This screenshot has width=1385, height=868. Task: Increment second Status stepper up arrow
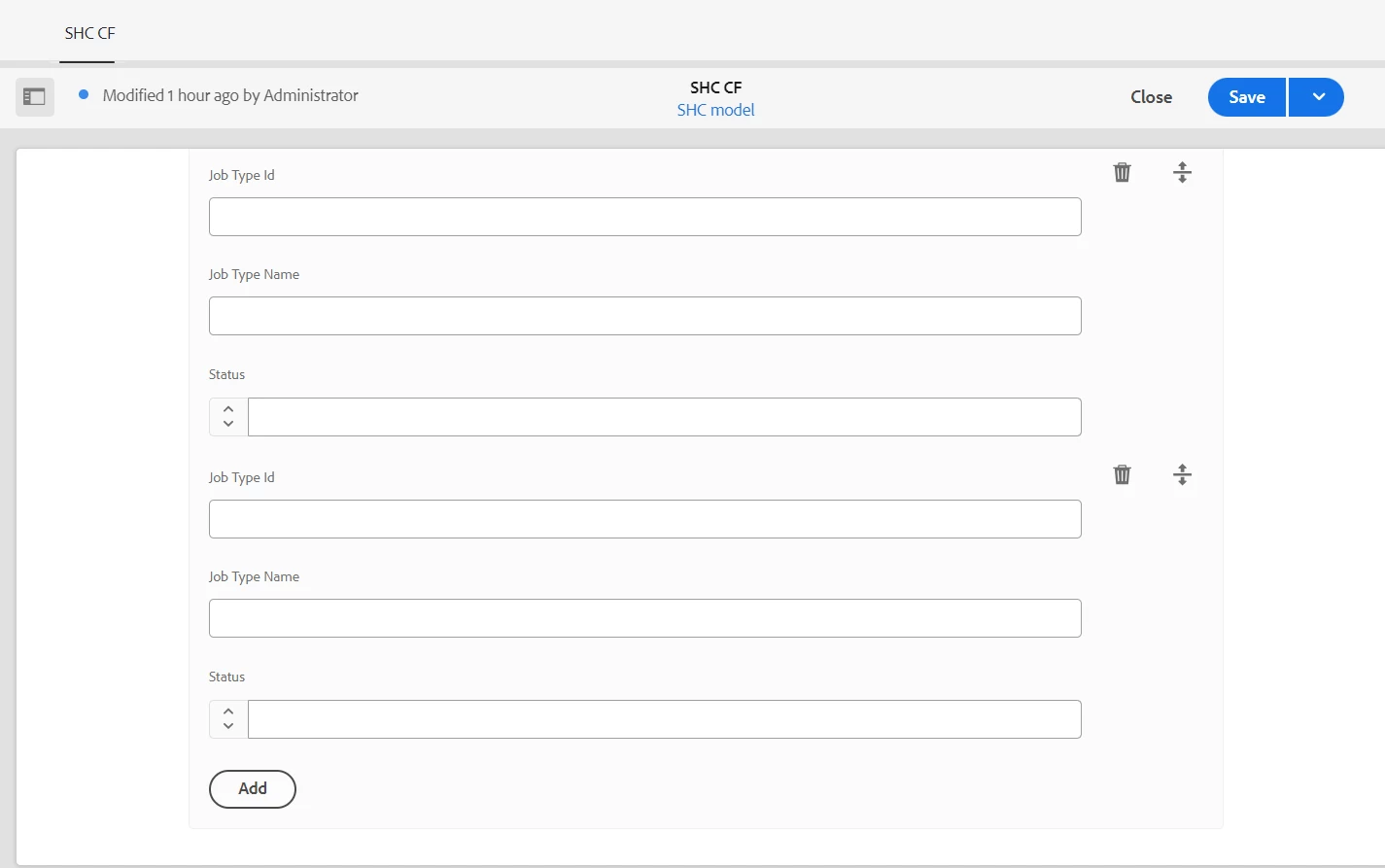click(x=228, y=712)
